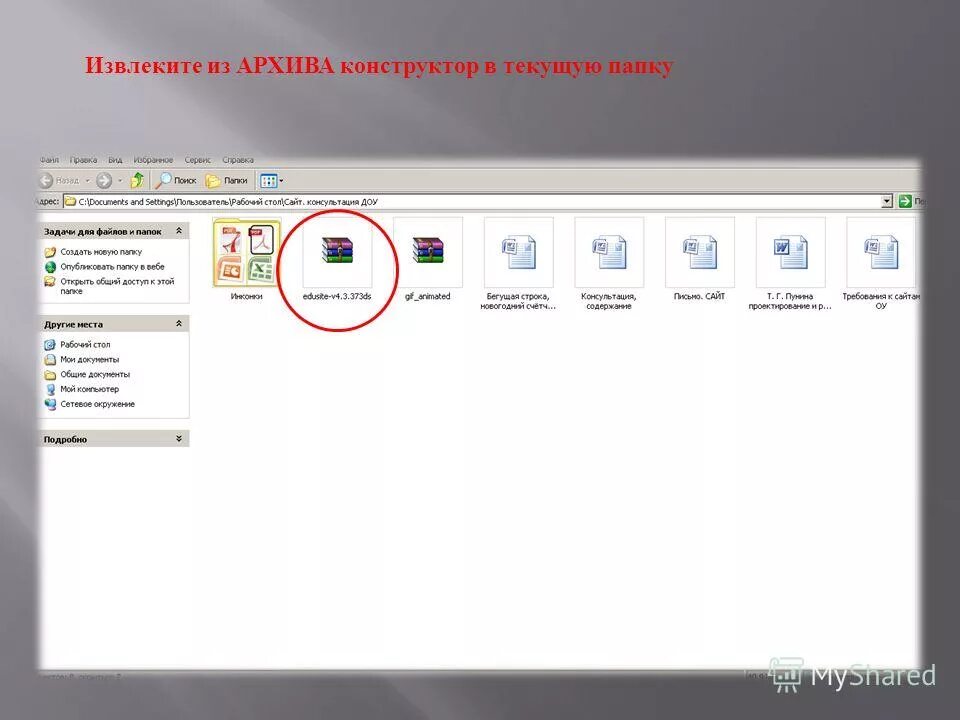Click the Вверх (Up folder) toolbar icon
Image resolution: width=960 pixels, height=720 pixels.
[137, 179]
